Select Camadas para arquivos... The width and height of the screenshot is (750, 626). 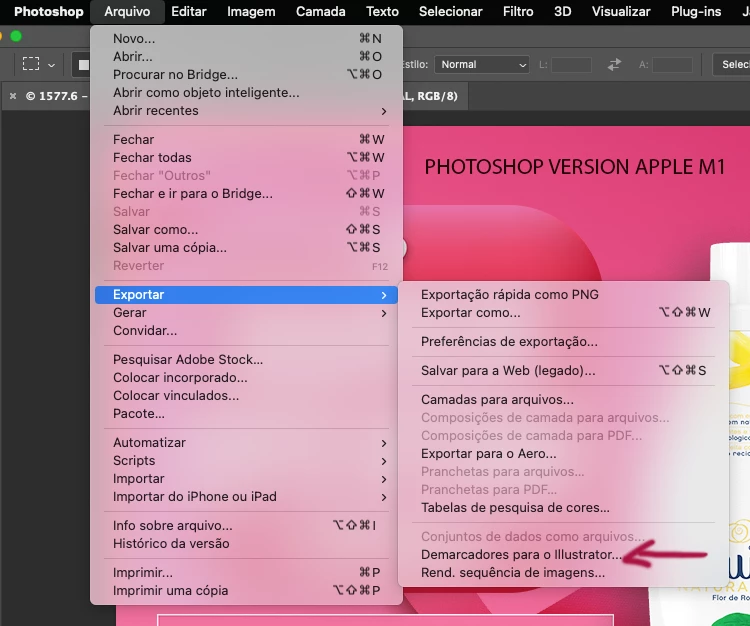pos(563,400)
